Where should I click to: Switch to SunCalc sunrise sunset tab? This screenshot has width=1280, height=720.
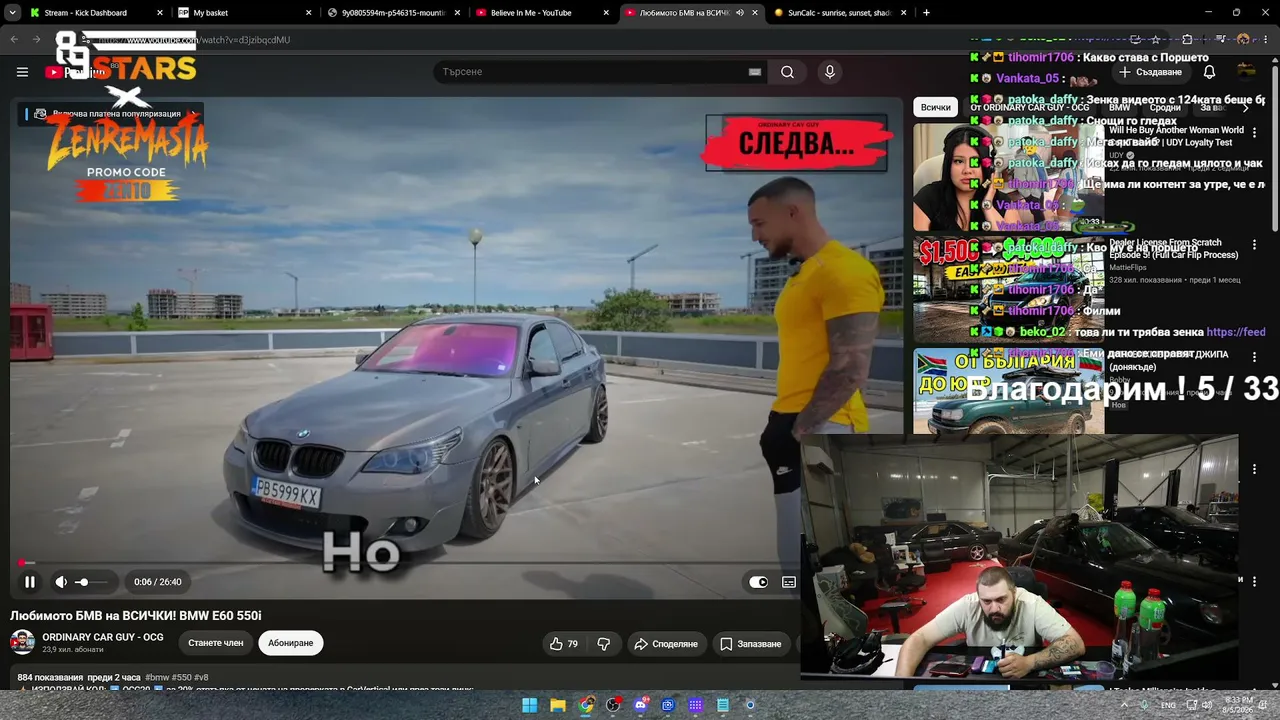pos(839,13)
